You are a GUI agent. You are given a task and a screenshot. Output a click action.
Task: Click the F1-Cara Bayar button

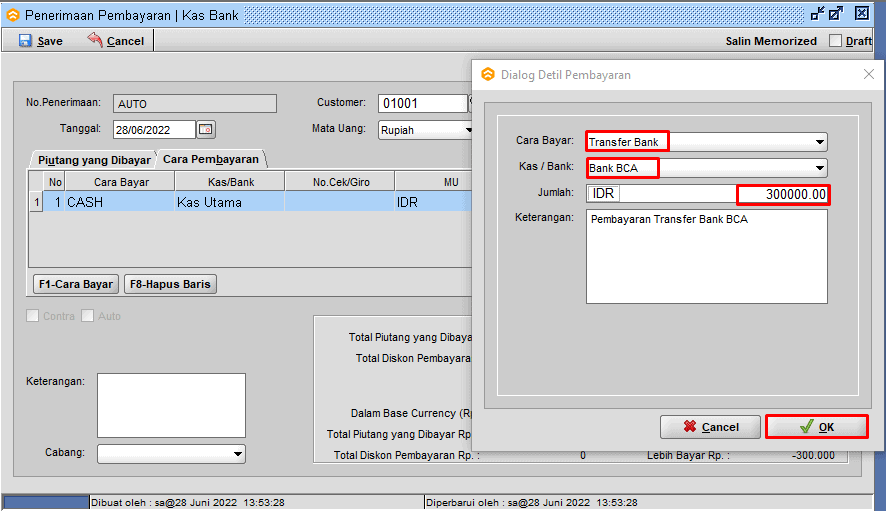click(76, 284)
